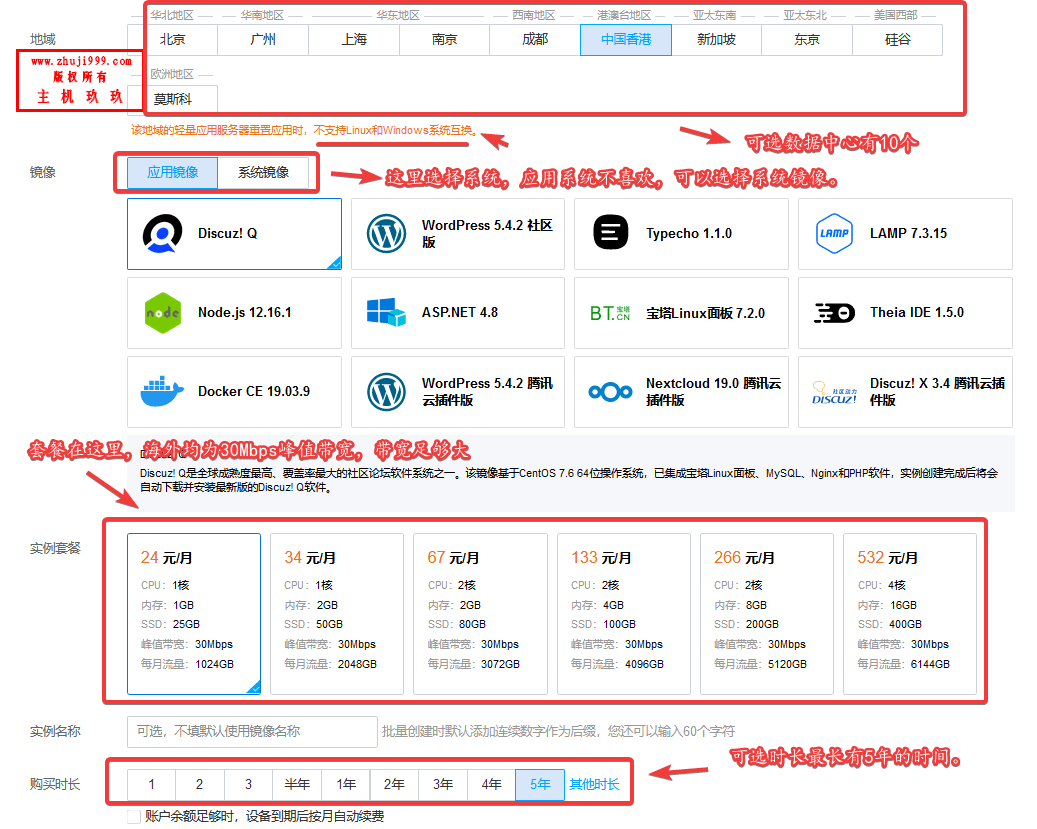Pick the 新加坡 region
This screenshot has width=1037, height=829.
(716, 40)
